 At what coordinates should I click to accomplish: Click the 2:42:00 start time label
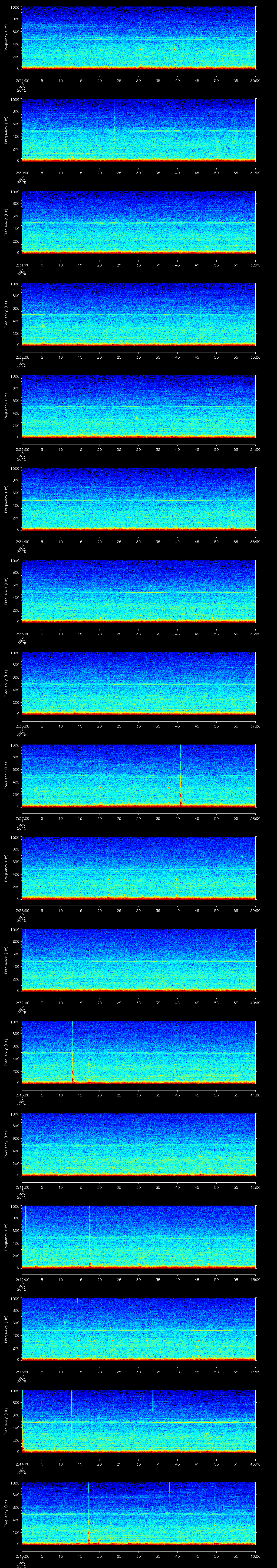(x=22, y=1279)
